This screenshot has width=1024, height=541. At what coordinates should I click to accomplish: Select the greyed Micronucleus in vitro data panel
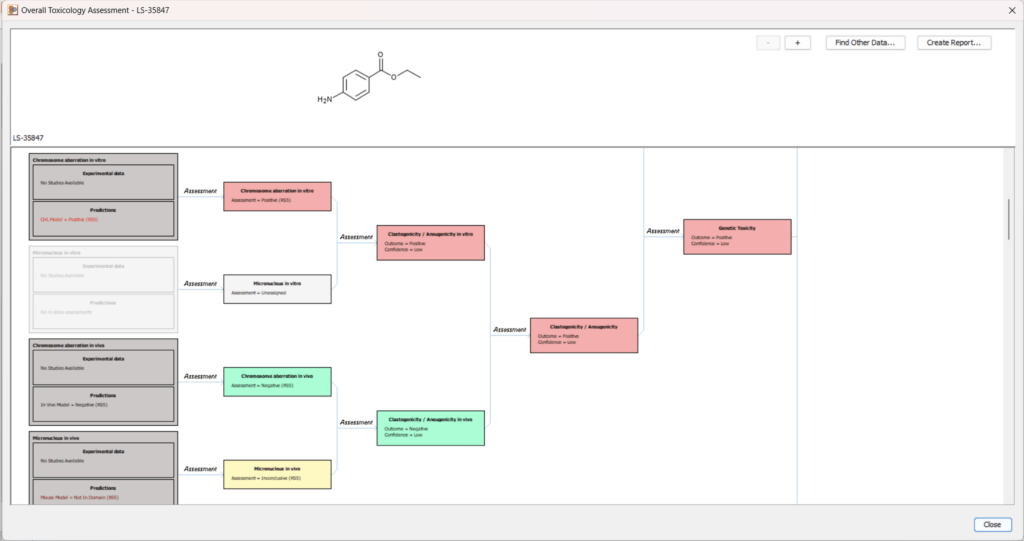(x=104, y=289)
